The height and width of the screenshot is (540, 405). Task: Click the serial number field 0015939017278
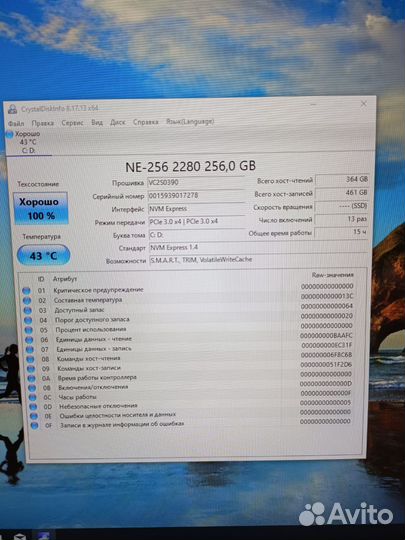(196, 196)
